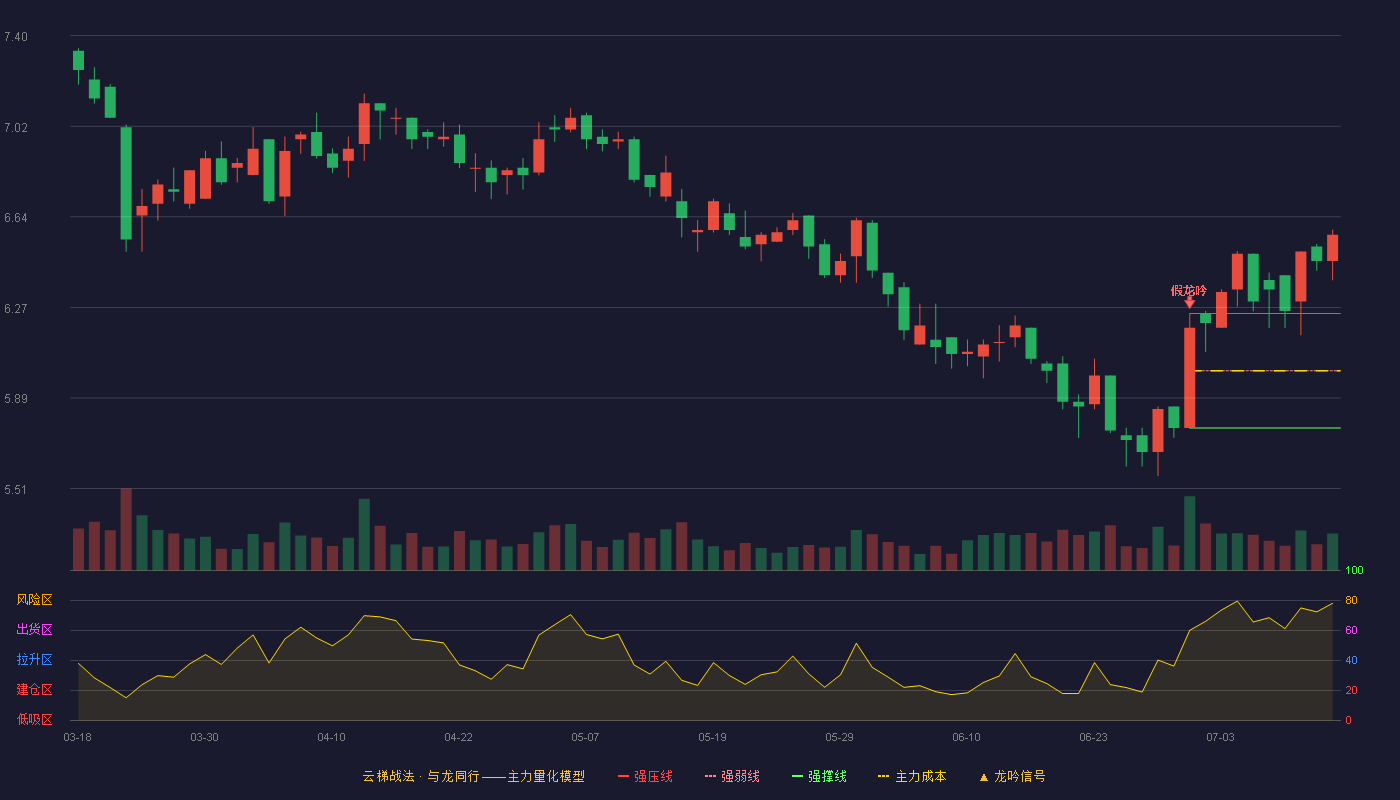Toggle the 强撑线 legend series

click(819, 777)
